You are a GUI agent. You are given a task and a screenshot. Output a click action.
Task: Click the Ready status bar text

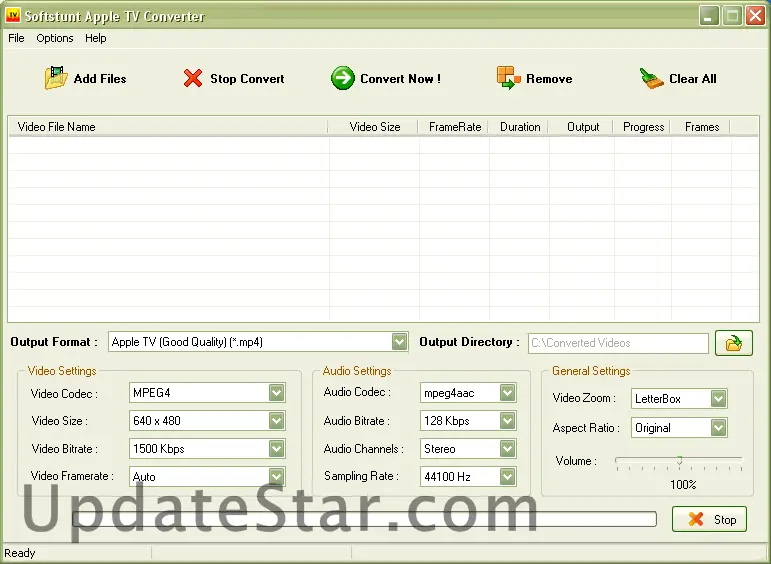pyautogui.click(x=20, y=553)
